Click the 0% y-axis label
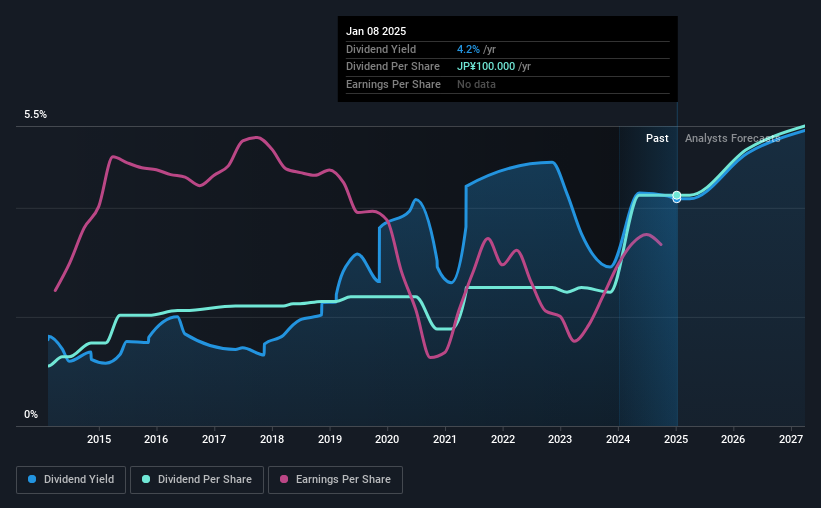Screen dimensions: 821x508 pyautogui.click(x=31, y=414)
